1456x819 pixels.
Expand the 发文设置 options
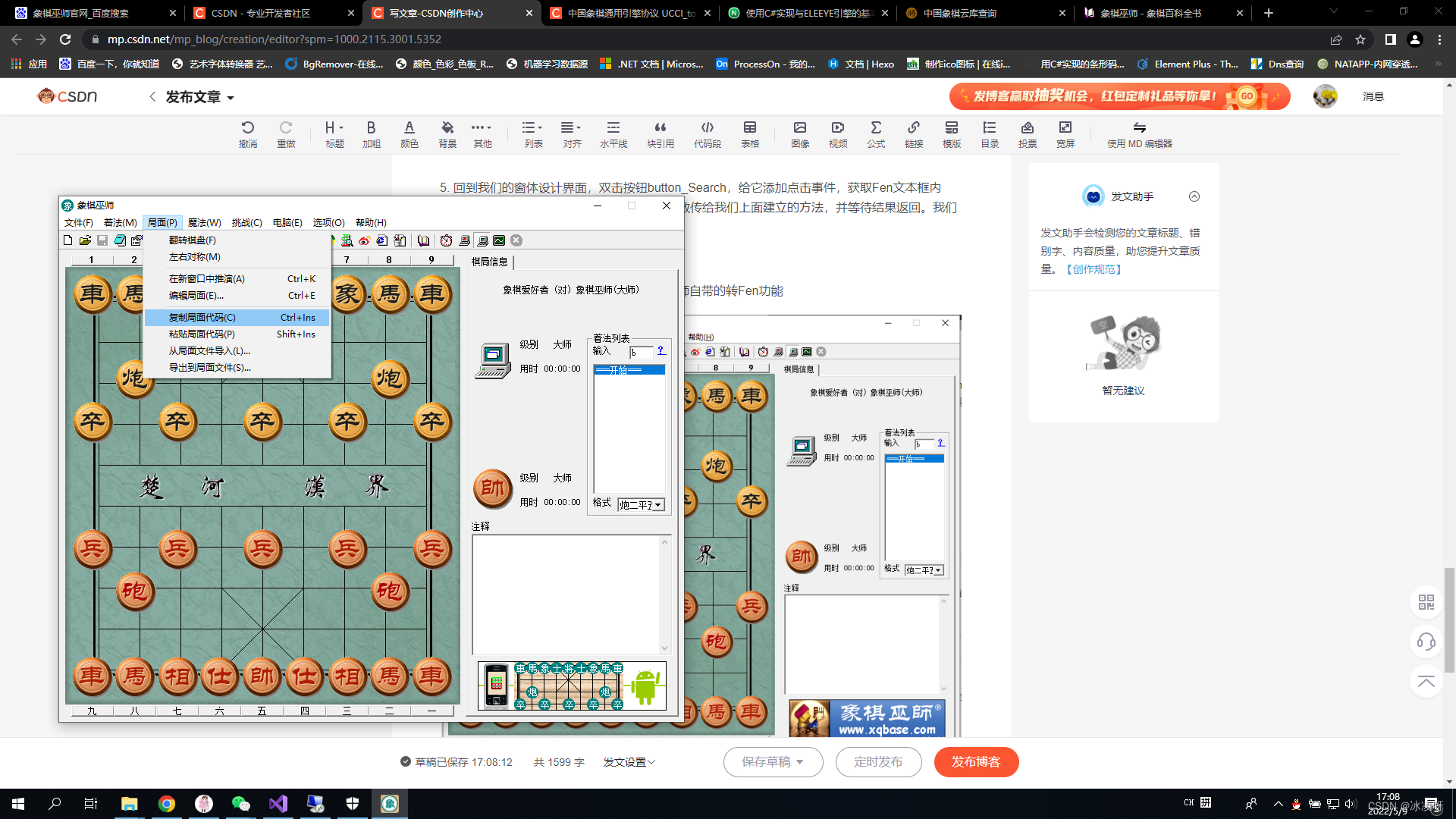coord(629,762)
